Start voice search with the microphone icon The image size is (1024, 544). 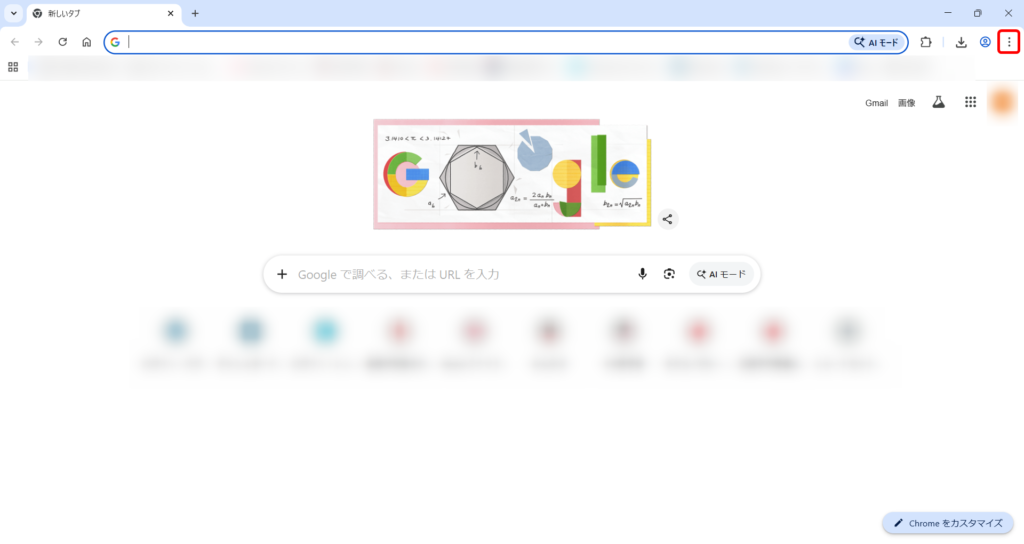[x=643, y=274]
